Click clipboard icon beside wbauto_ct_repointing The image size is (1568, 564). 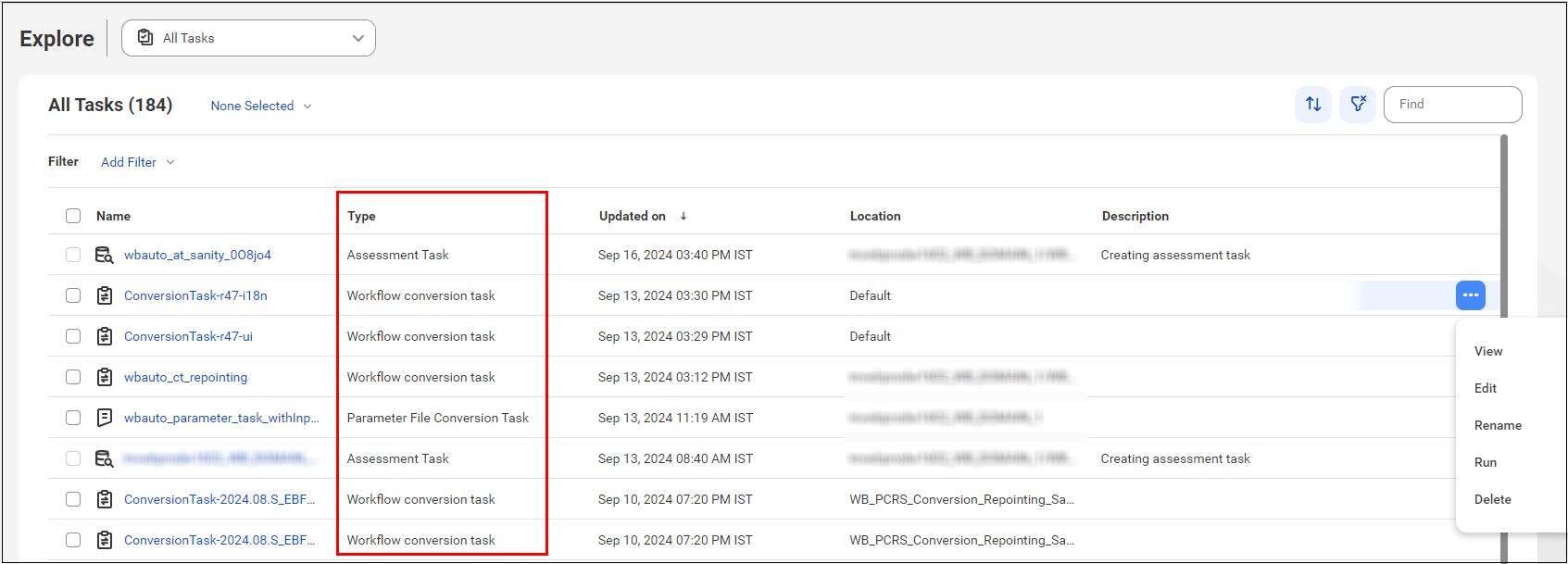[105, 377]
